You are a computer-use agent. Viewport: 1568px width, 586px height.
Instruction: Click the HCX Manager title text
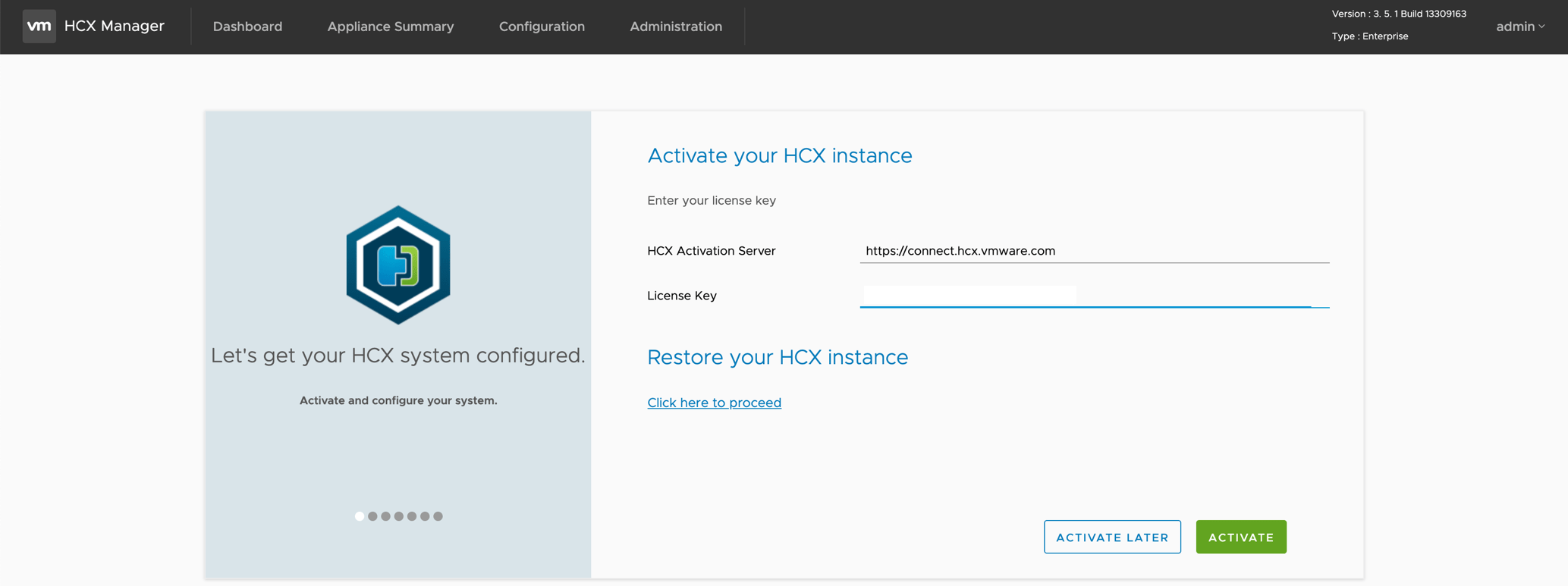coord(114,27)
